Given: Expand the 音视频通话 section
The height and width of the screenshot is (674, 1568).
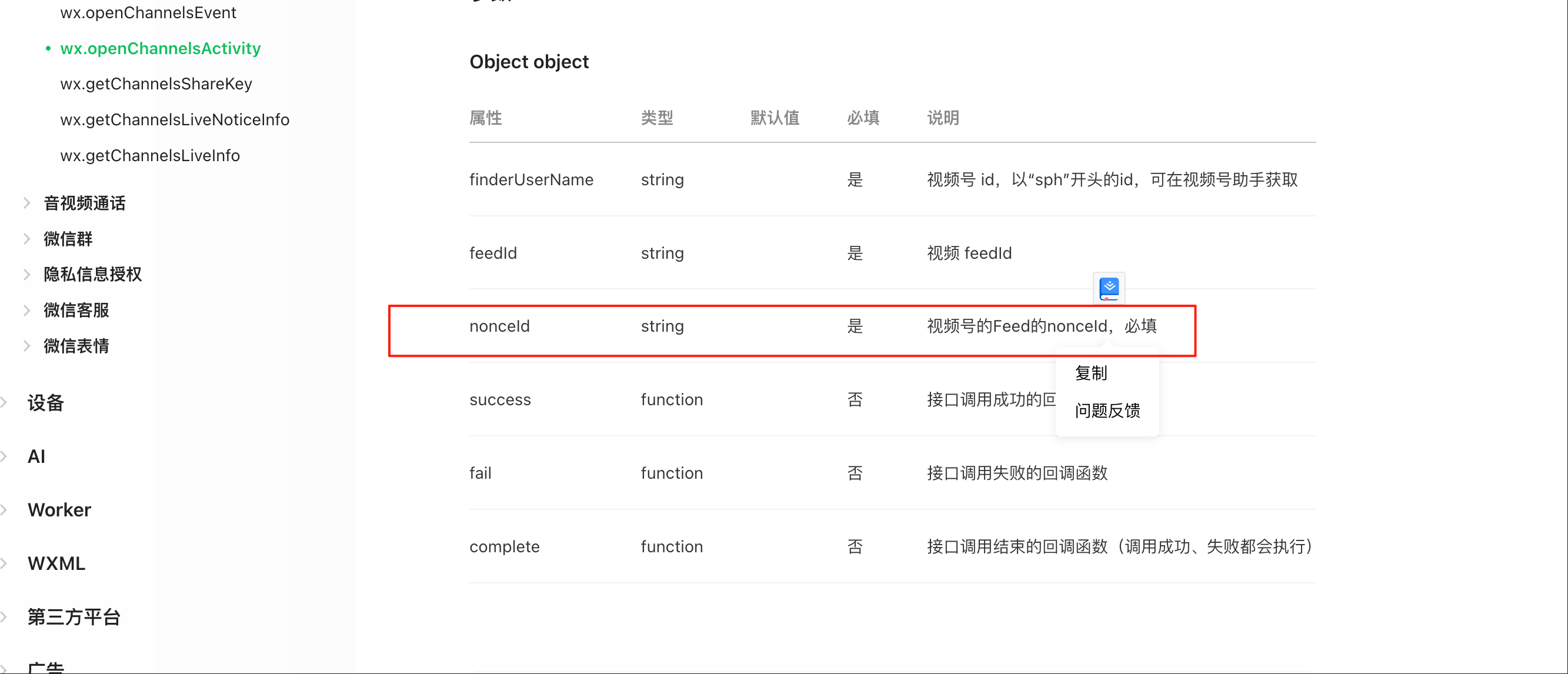Looking at the screenshot, I should (x=84, y=203).
